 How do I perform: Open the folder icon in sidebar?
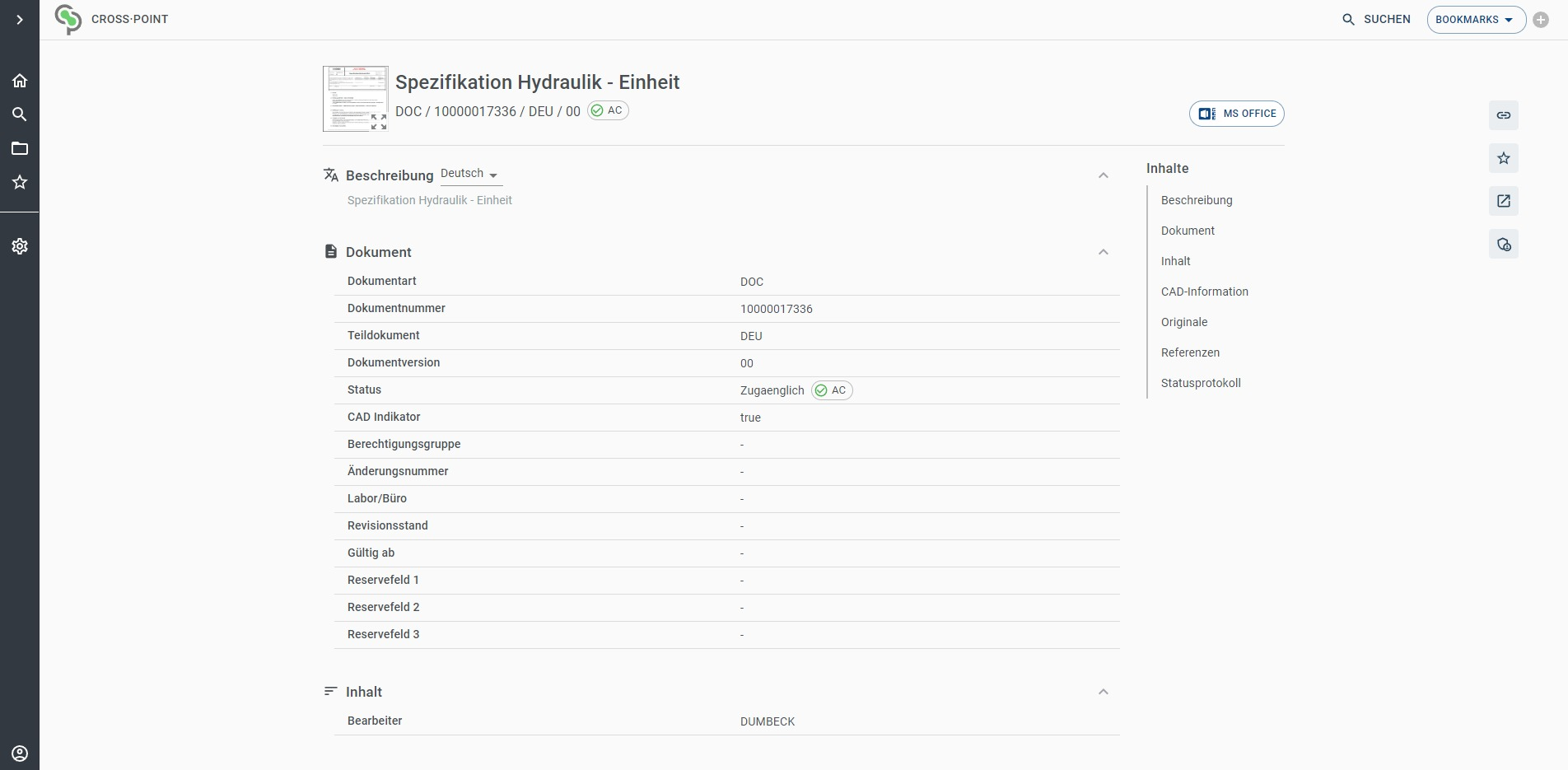point(20,148)
